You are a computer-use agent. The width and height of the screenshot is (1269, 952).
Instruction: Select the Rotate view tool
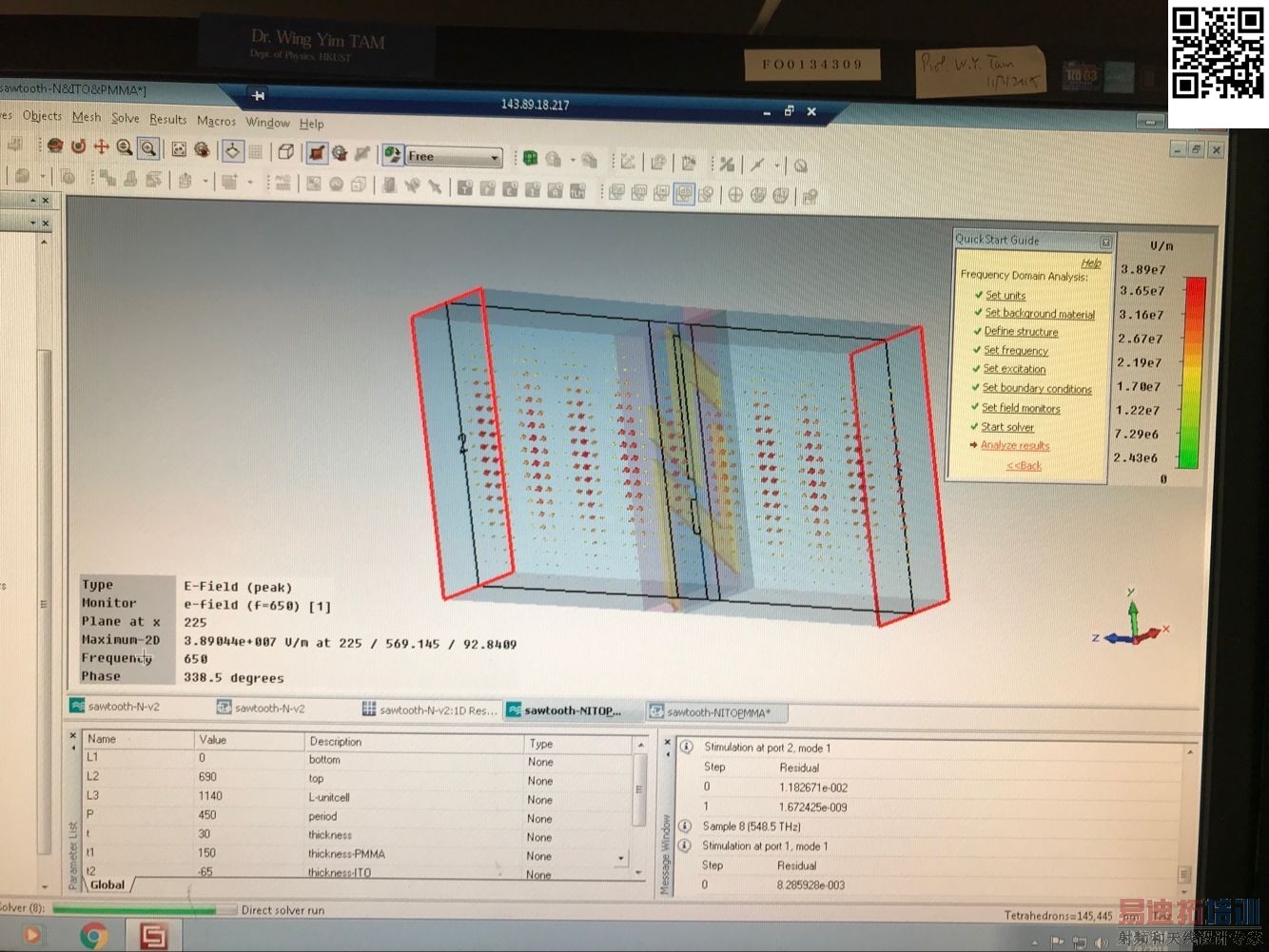coord(55,146)
